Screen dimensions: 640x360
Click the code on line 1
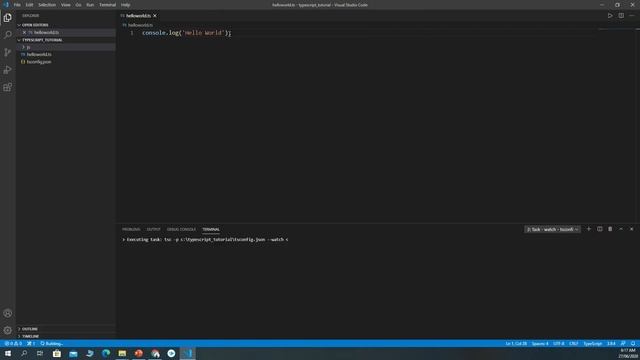[x=187, y=33]
